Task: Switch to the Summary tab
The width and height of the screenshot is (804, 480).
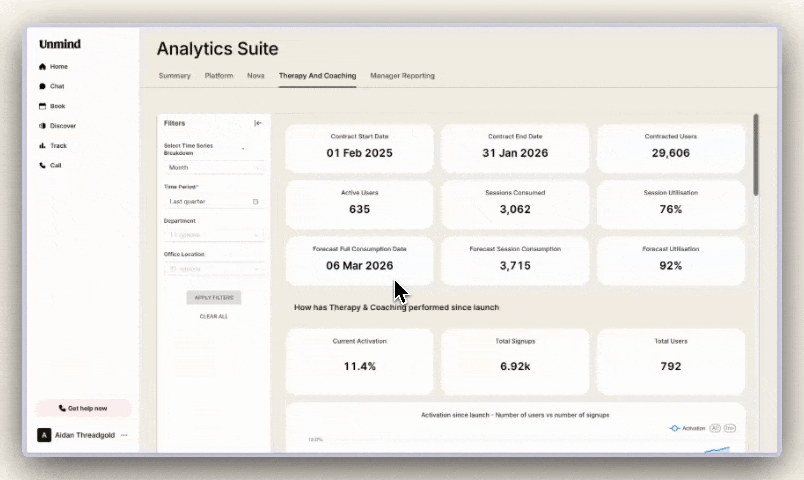Action: click(174, 76)
